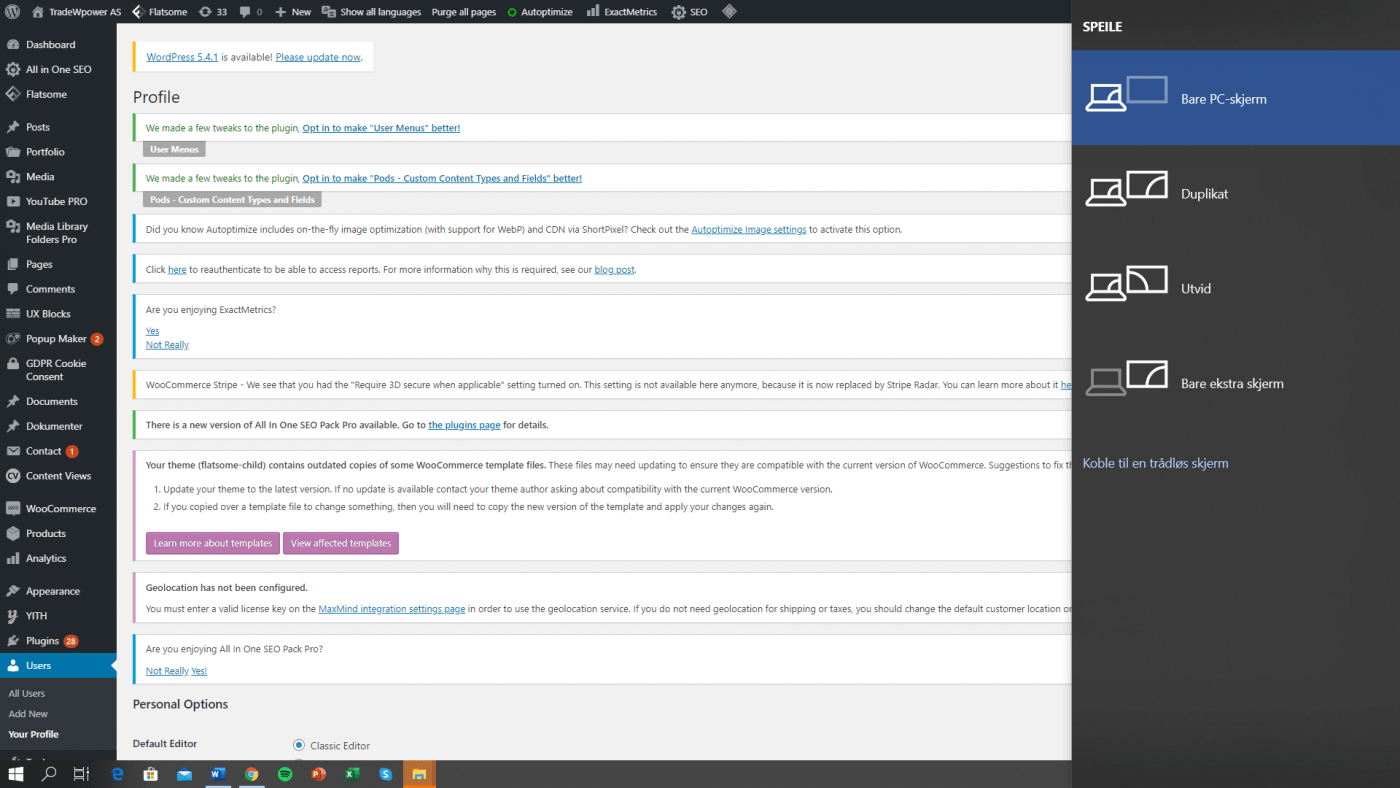Open the Windows Start menu
Image resolution: width=1400 pixels, height=788 pixels.
click(16, 774)
